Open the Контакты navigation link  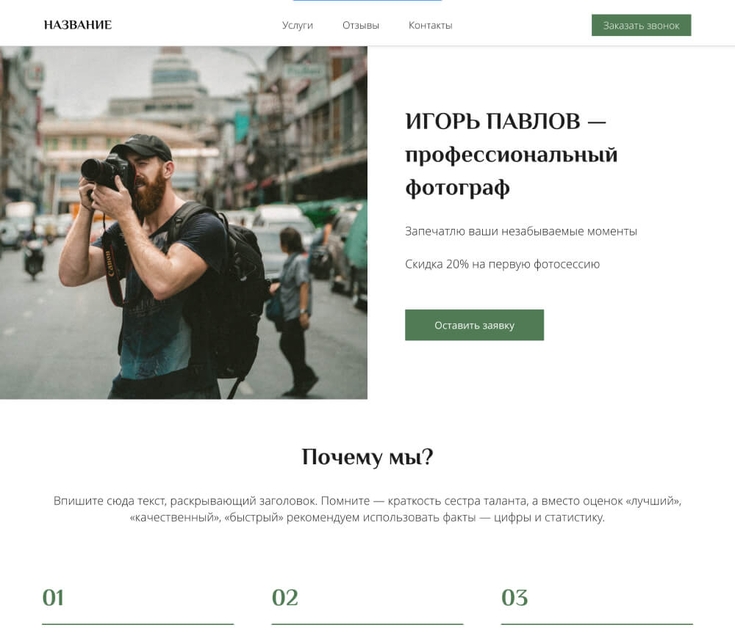(430, 25)
